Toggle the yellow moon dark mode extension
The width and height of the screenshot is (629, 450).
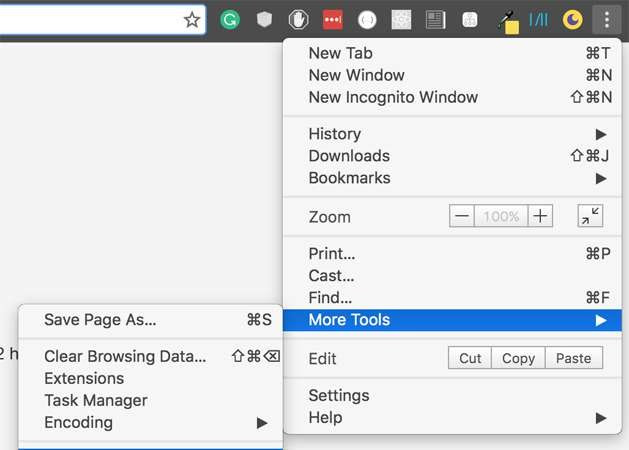[572, 20]
